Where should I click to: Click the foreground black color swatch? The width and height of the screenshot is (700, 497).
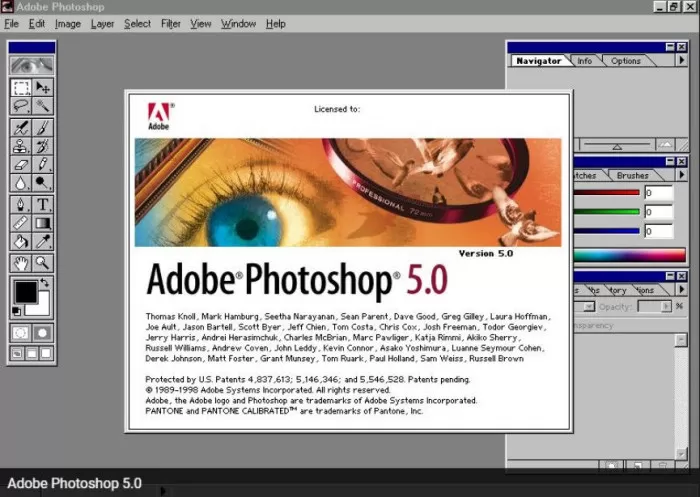click(x=26, y=292)
